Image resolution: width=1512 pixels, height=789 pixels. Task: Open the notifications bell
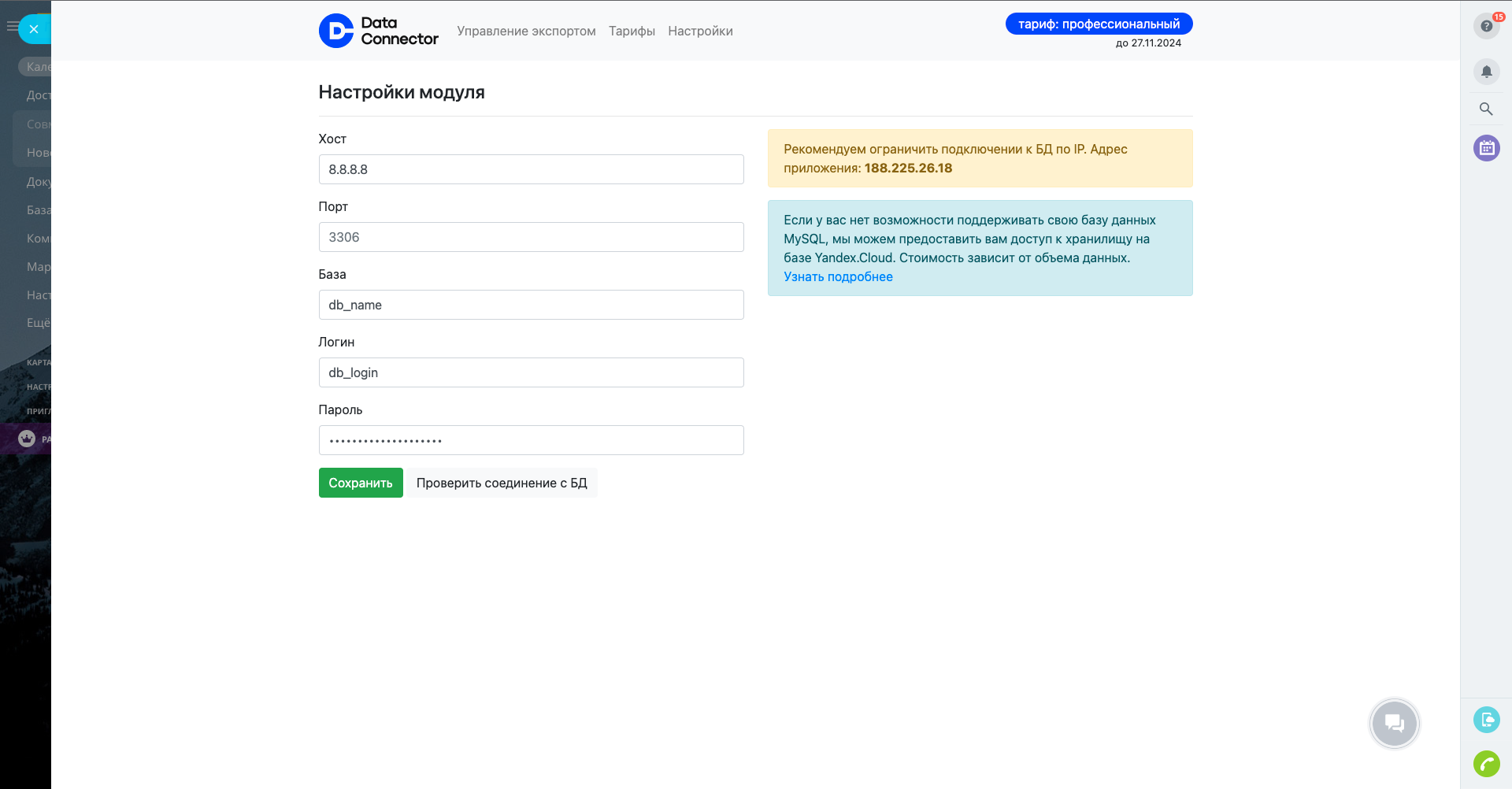coord(1486,72)
